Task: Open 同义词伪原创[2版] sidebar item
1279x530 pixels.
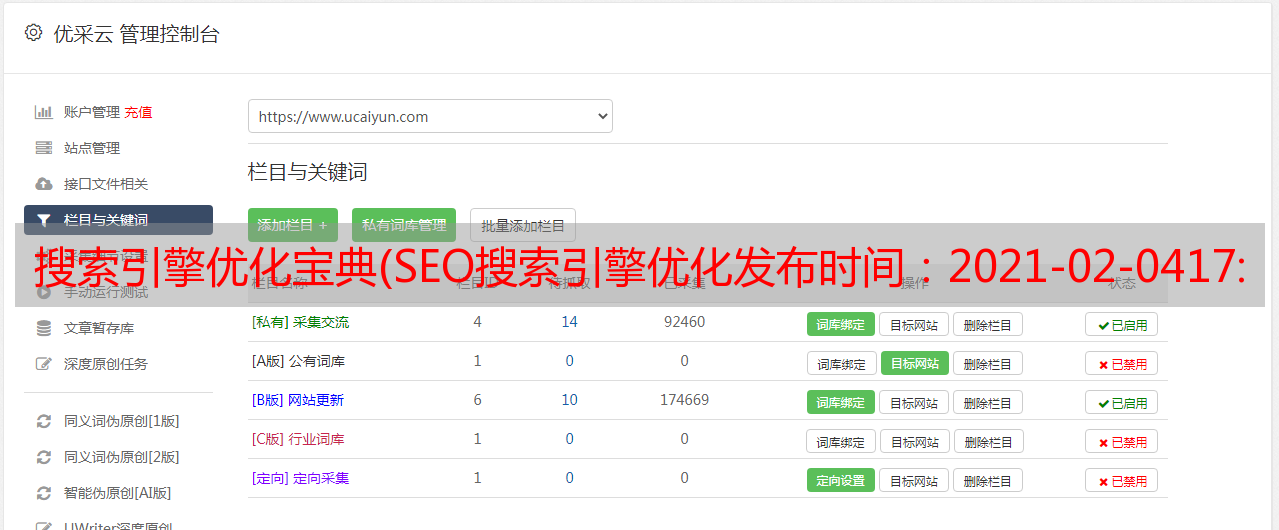Action: 122,457
